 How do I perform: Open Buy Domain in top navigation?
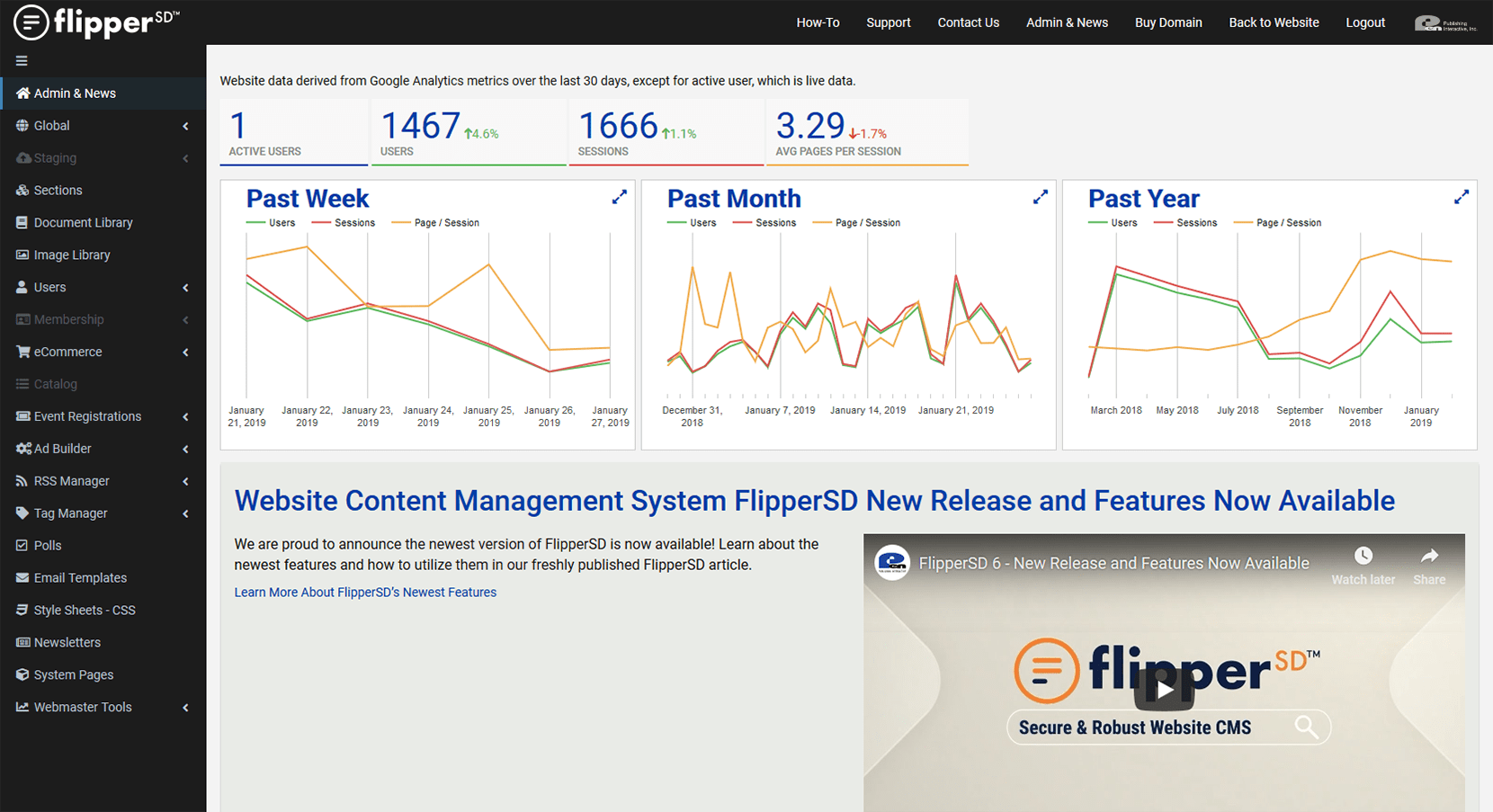(1168, 22)
